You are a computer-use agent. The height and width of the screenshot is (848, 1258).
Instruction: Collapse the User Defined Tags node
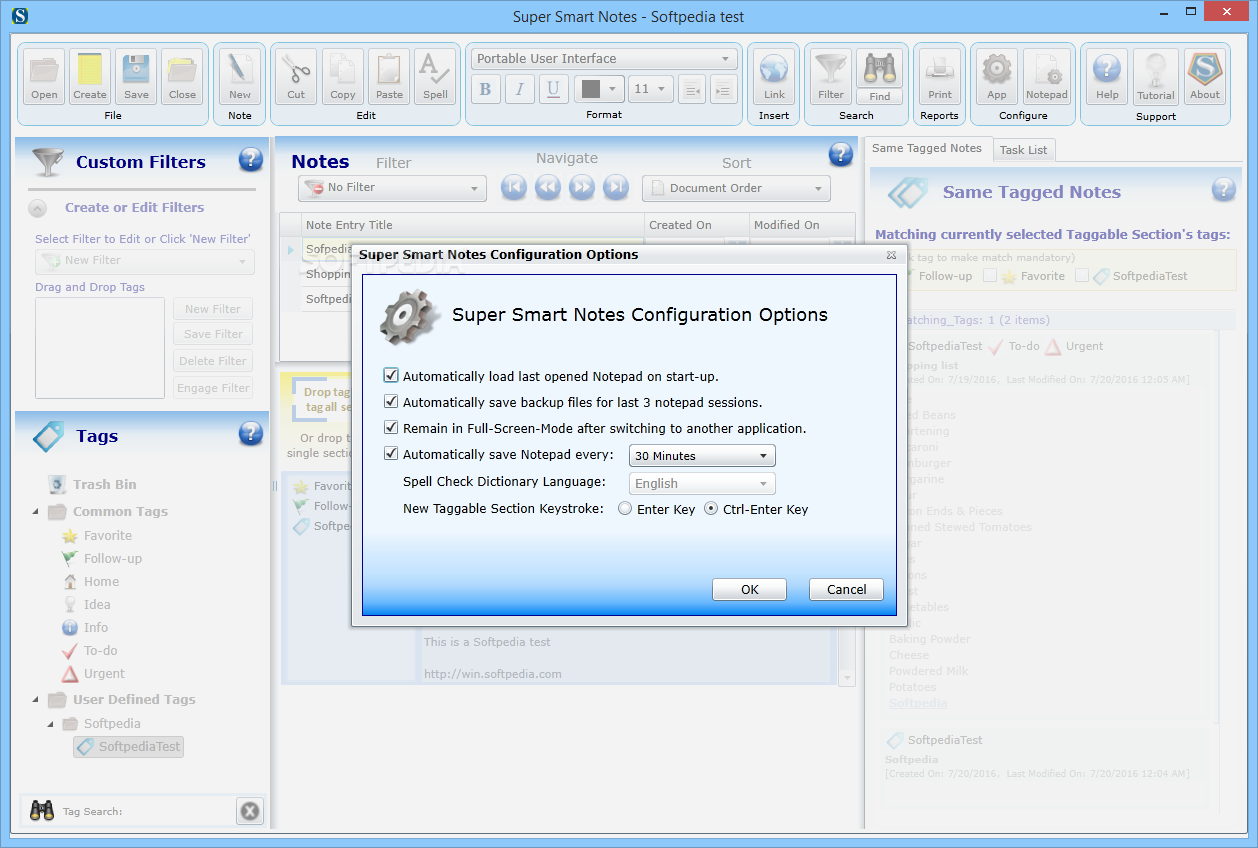pyautogui.click(x=36, y=700)
